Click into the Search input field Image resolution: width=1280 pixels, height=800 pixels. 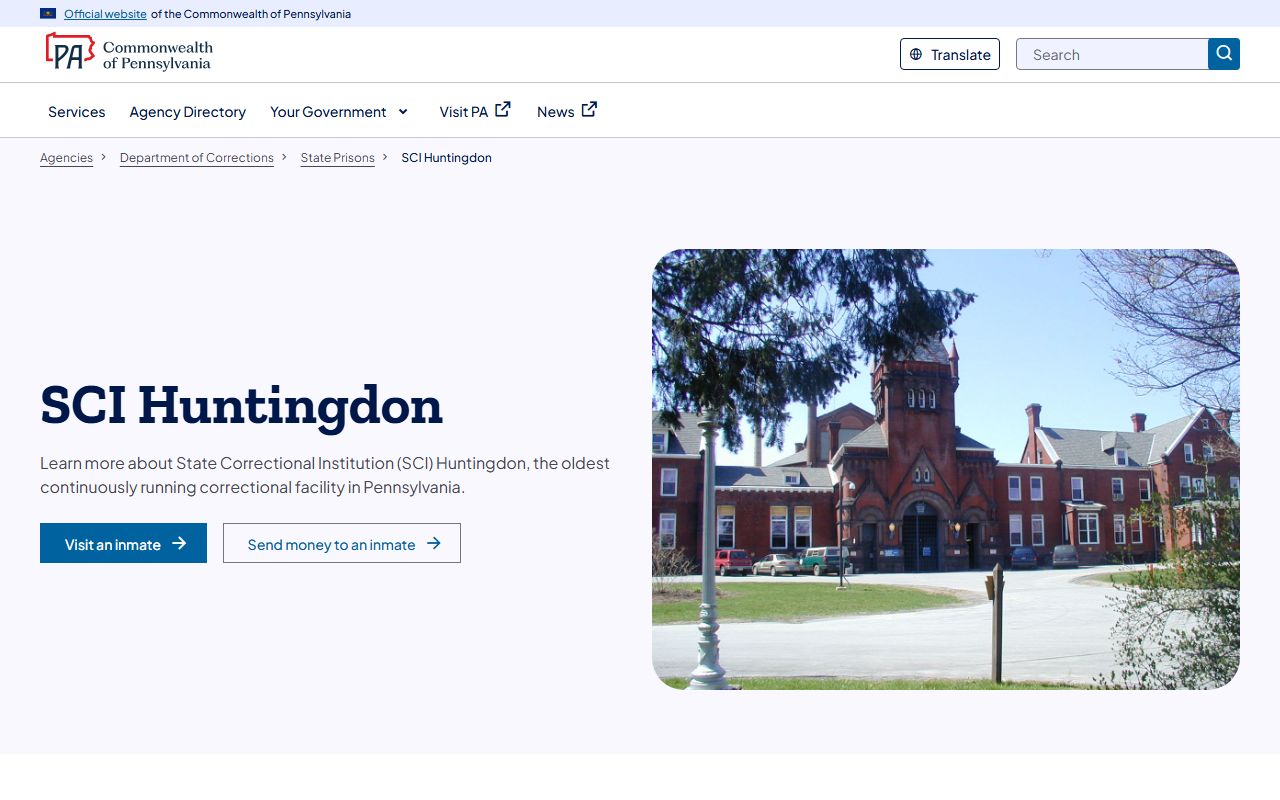tap(1112, 54)
